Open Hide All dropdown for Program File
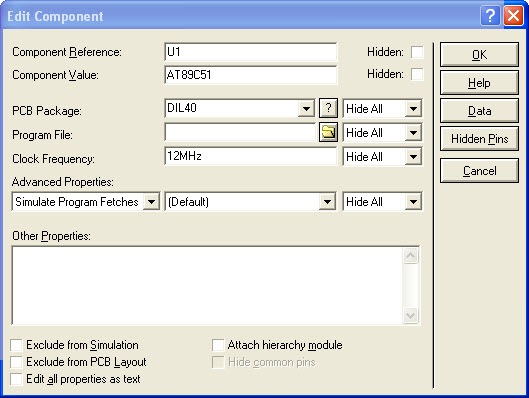This screenshot has height=398, width=529. (x=413, y=133)
